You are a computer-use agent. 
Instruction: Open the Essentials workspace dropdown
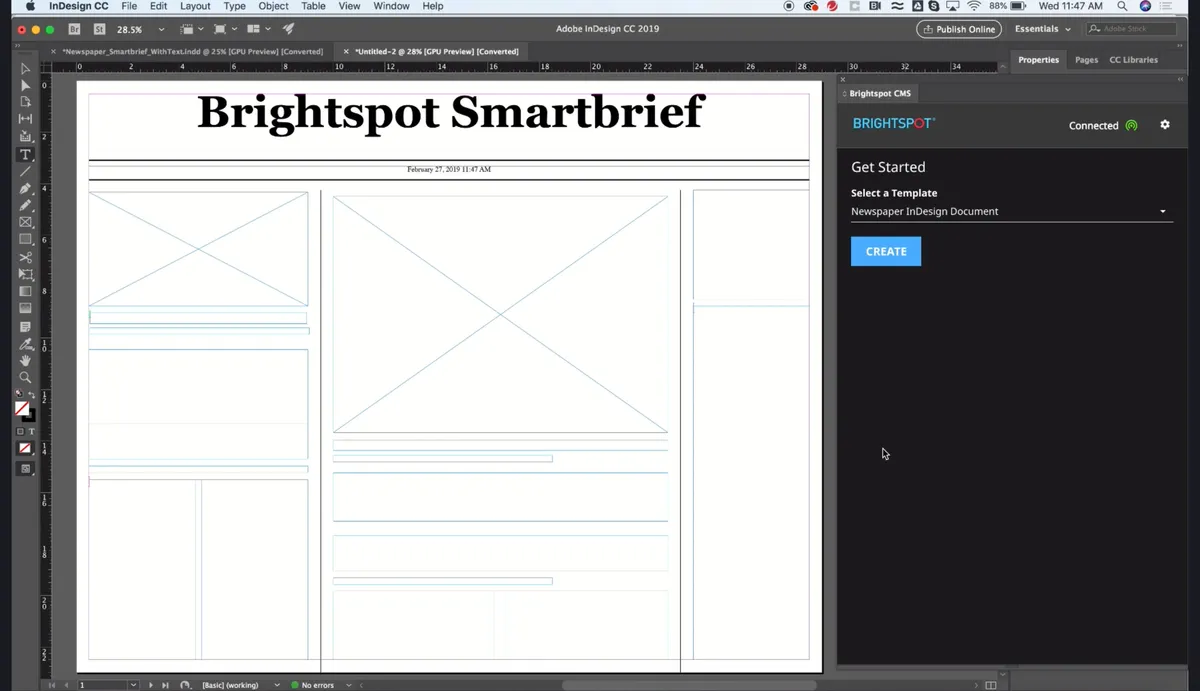coord(1042,29)
